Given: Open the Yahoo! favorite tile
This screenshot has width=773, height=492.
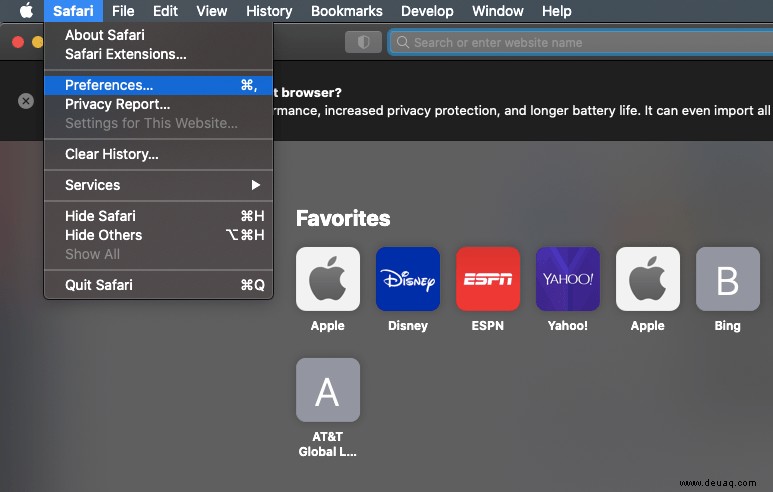Looking at the screenshot, I should [567, 279].
